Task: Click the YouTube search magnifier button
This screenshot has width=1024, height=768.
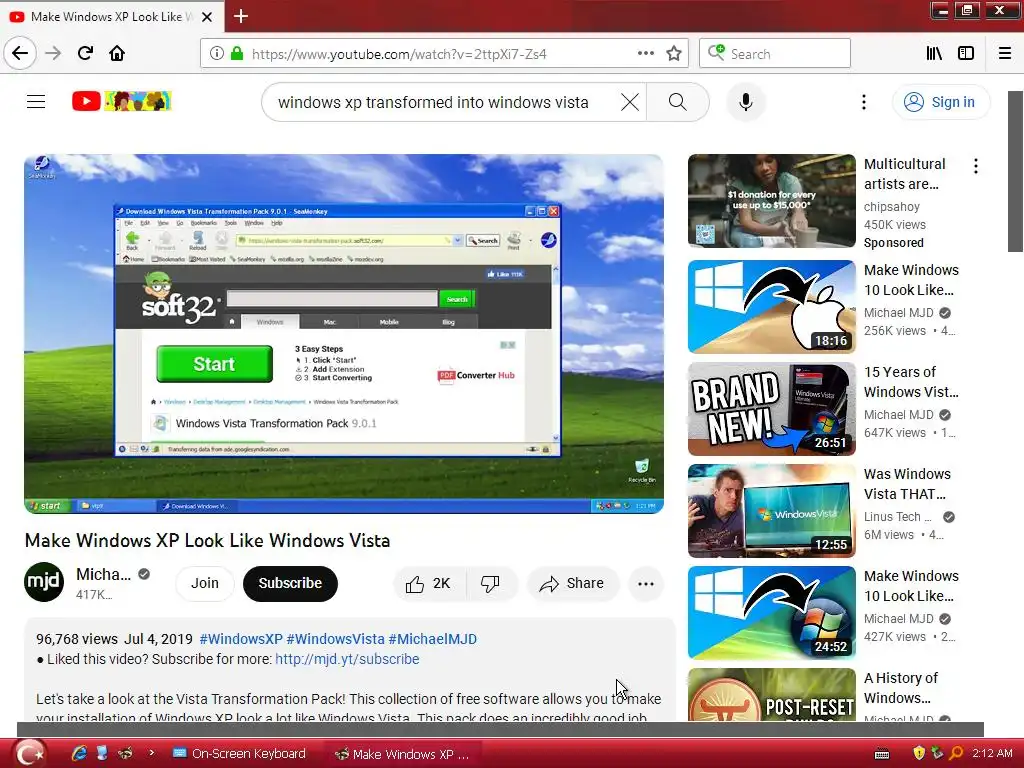Action: point(678,102)
